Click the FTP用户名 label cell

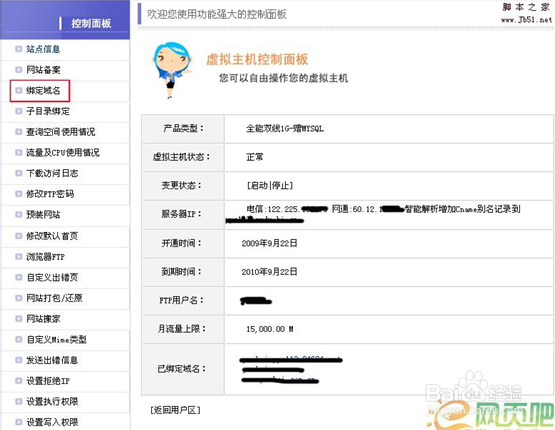click(x=183, y=300)
